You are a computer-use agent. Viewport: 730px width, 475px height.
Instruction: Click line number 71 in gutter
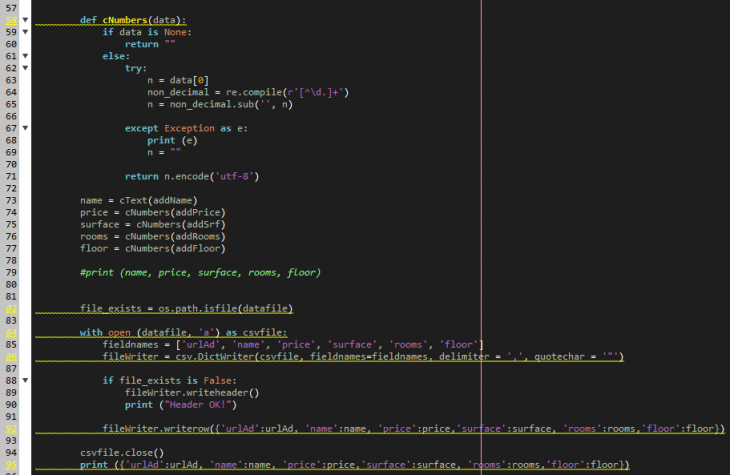(x=10, y=176)
